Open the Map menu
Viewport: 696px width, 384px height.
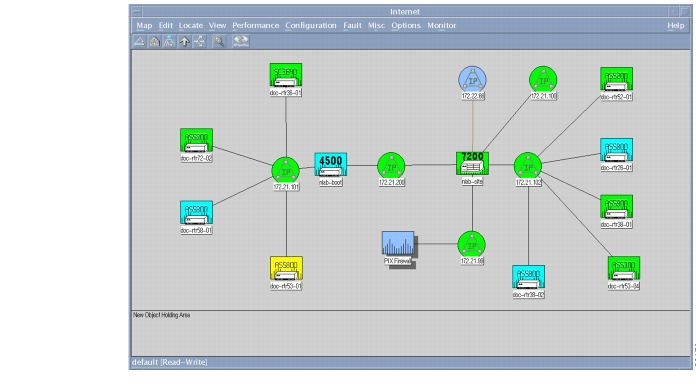[x=144, y=25]
